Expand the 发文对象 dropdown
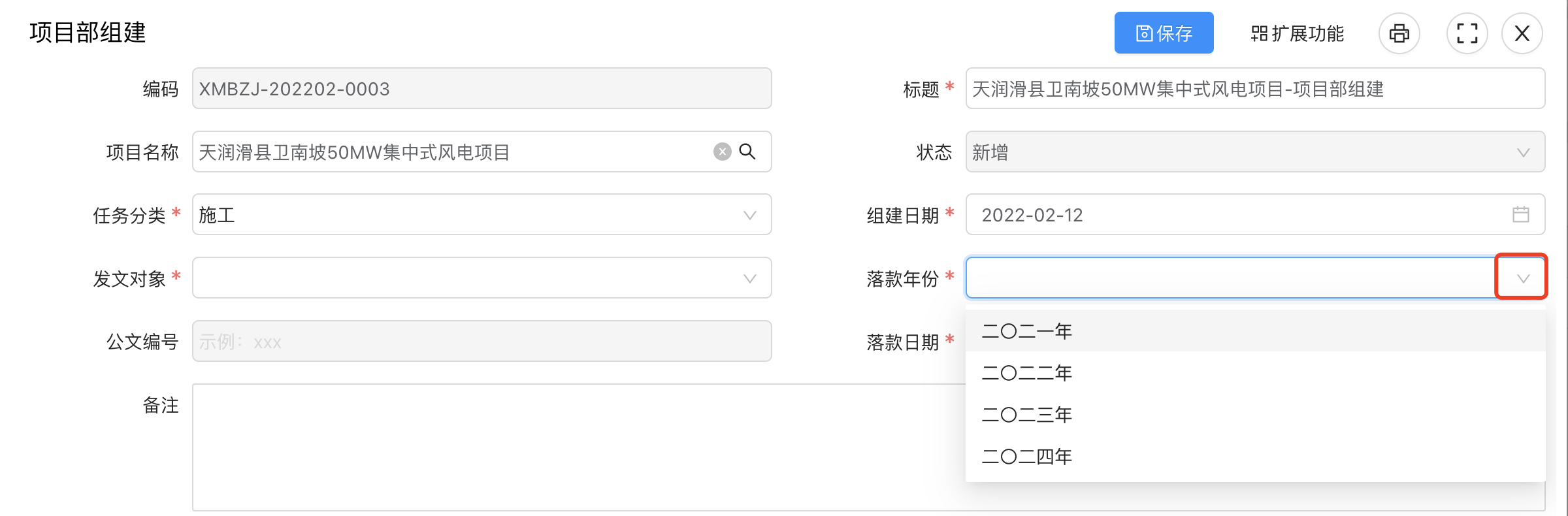 [749, 278]
